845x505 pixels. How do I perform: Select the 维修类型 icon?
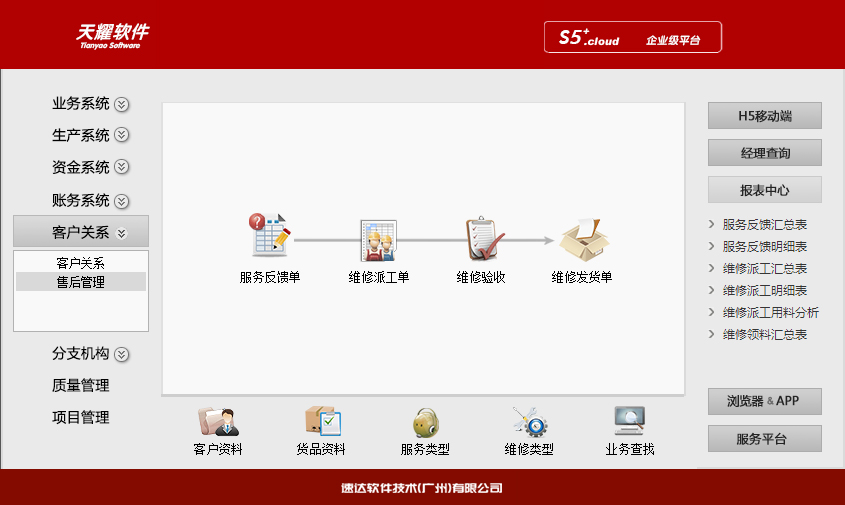[x=529, y=424]
